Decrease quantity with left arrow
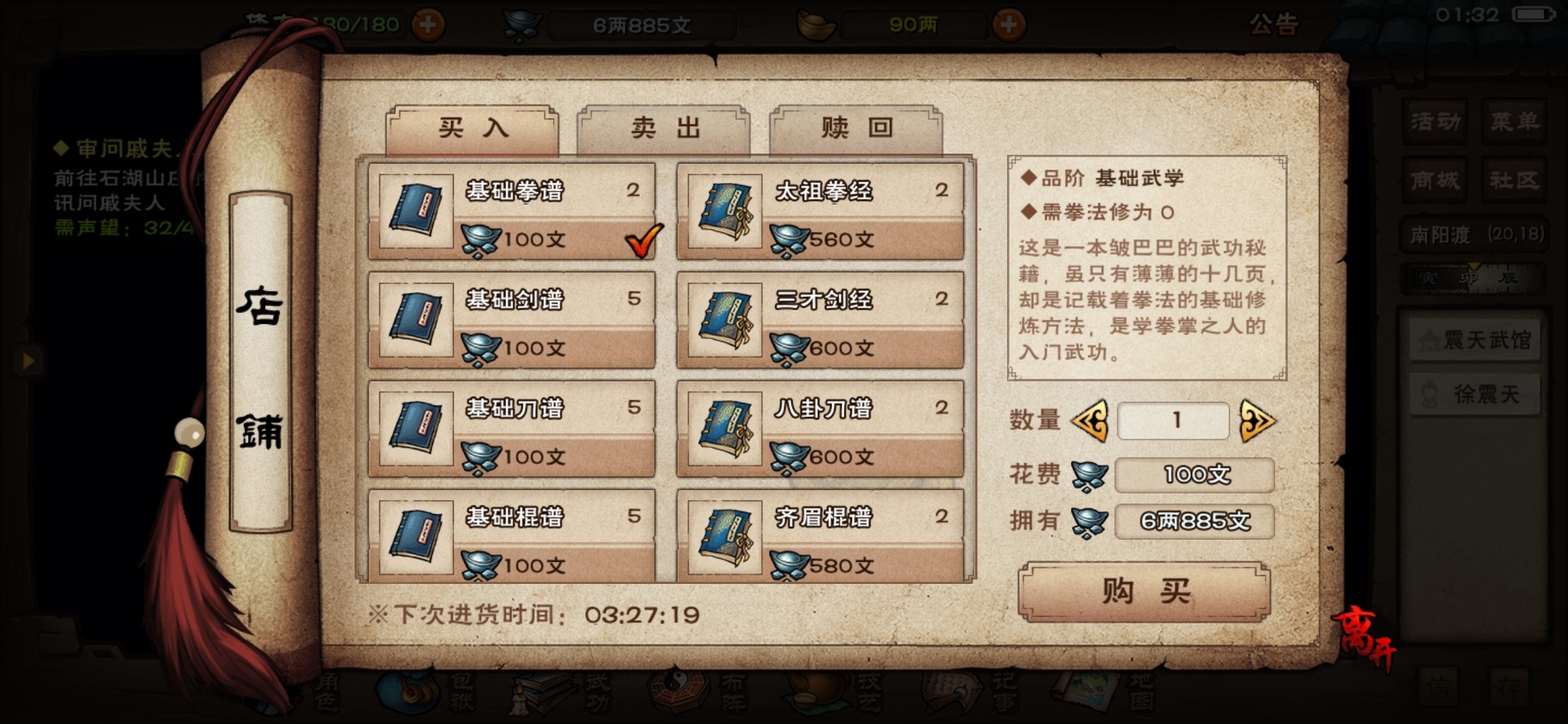This screenshot has height=724, width=1568. [1090, 421]
